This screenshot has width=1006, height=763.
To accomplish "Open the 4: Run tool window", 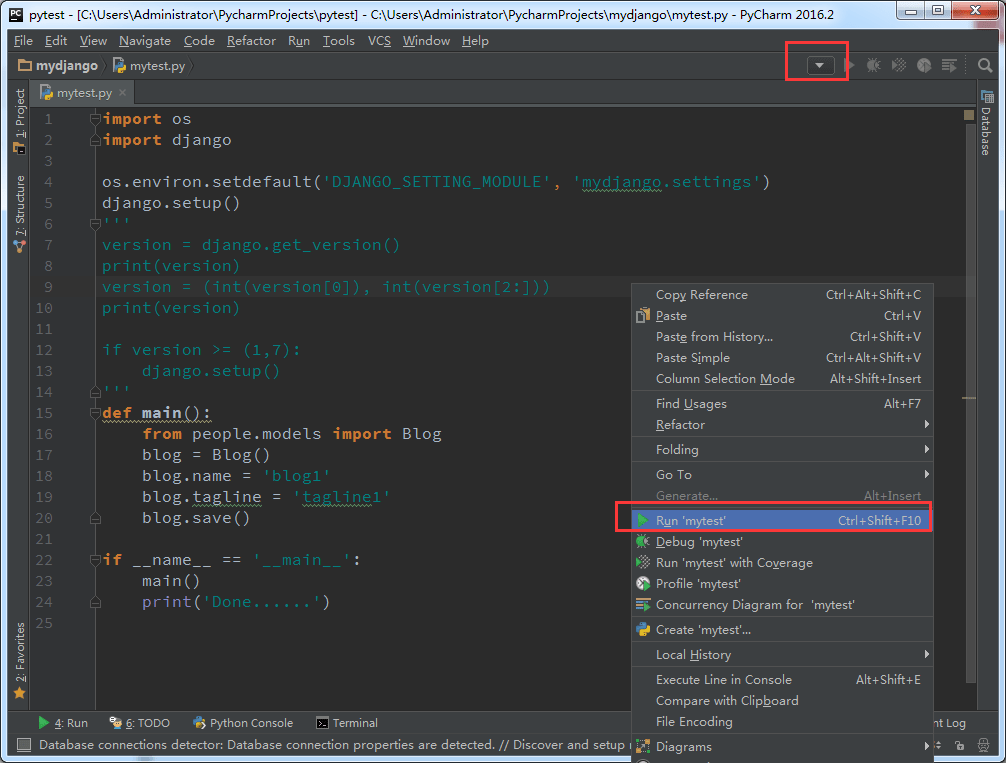I will pyautogui.click(x=63, y=723).
